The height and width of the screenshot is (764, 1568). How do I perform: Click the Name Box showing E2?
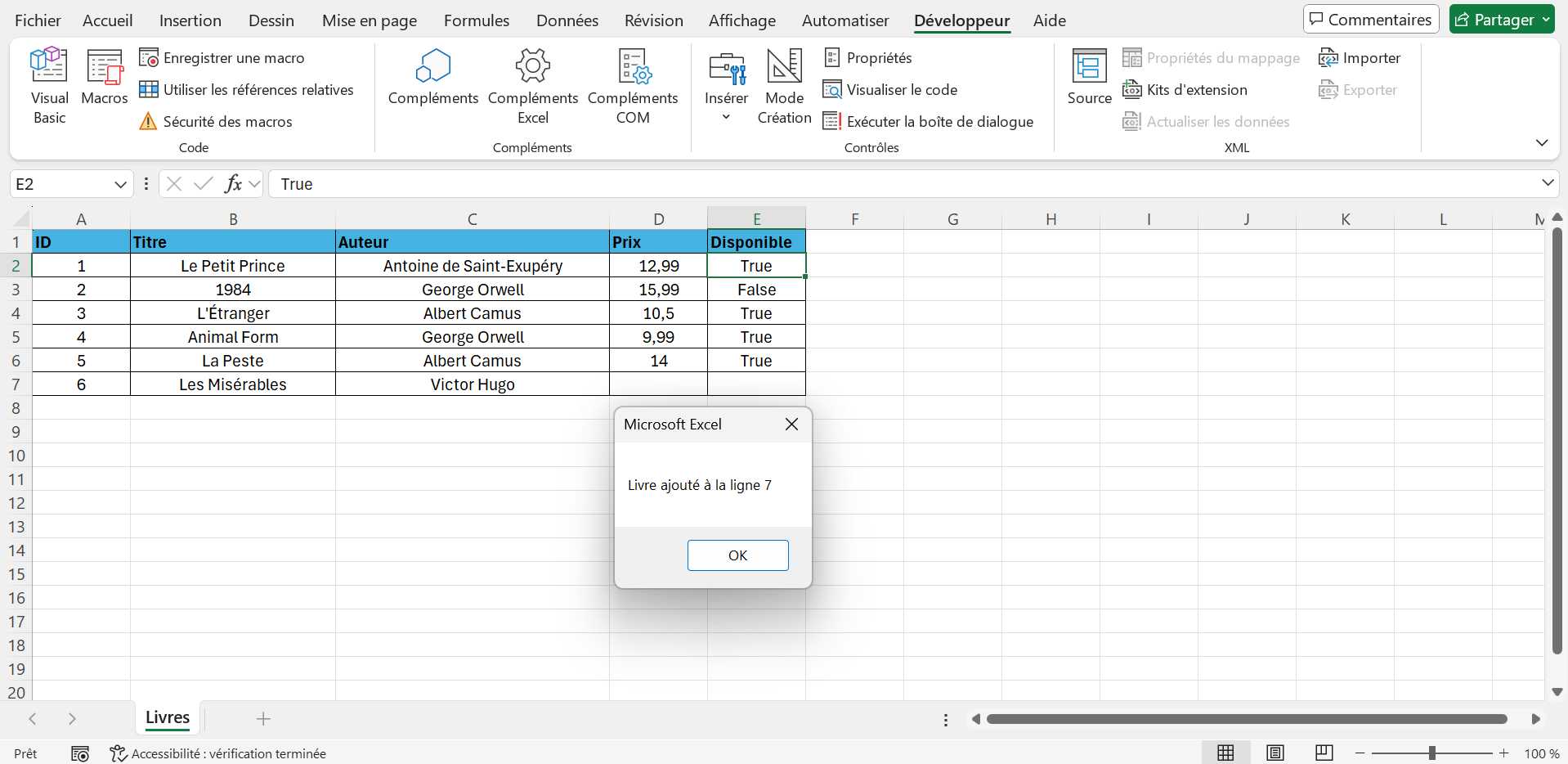[61, 184]
